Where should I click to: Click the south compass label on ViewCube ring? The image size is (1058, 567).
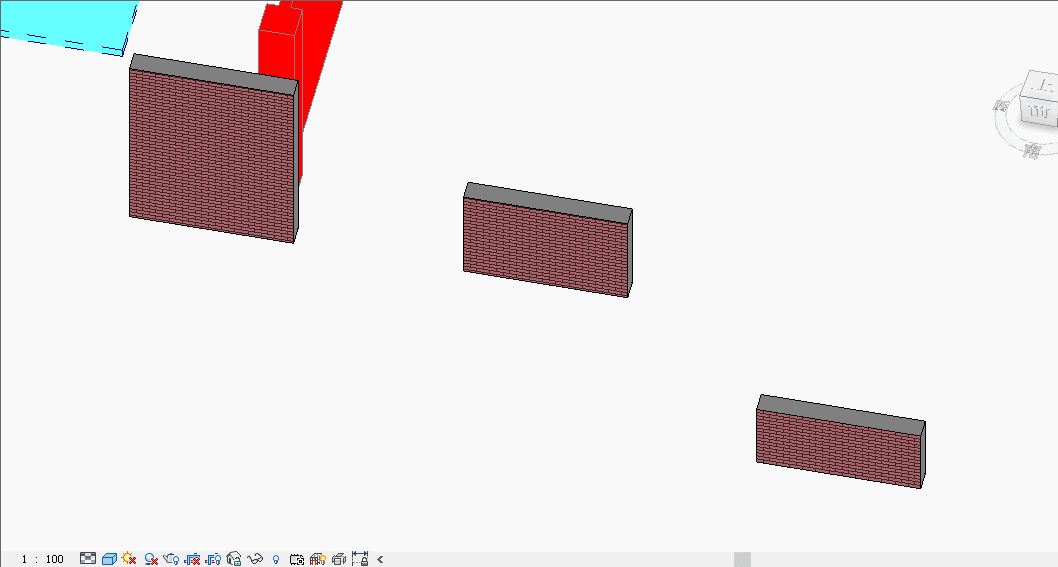(x=1031, y=151)
